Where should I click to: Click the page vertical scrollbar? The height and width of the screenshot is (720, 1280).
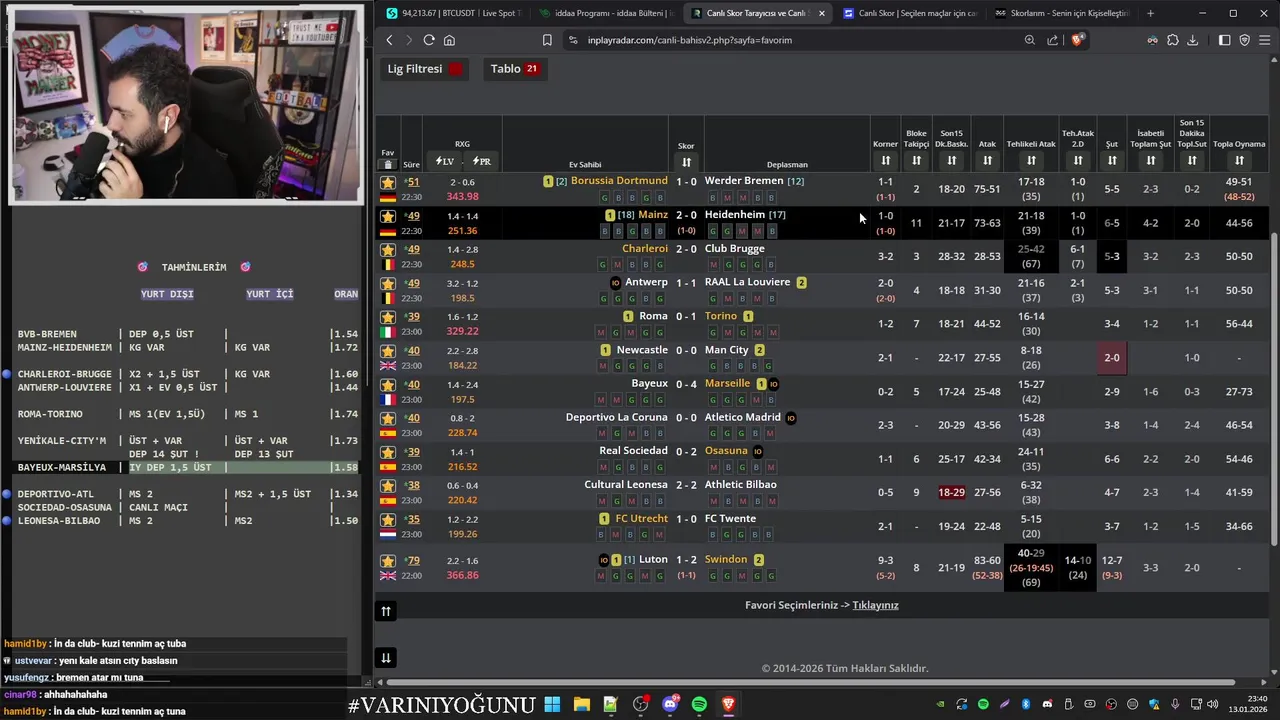click(x=1274, y=390)
